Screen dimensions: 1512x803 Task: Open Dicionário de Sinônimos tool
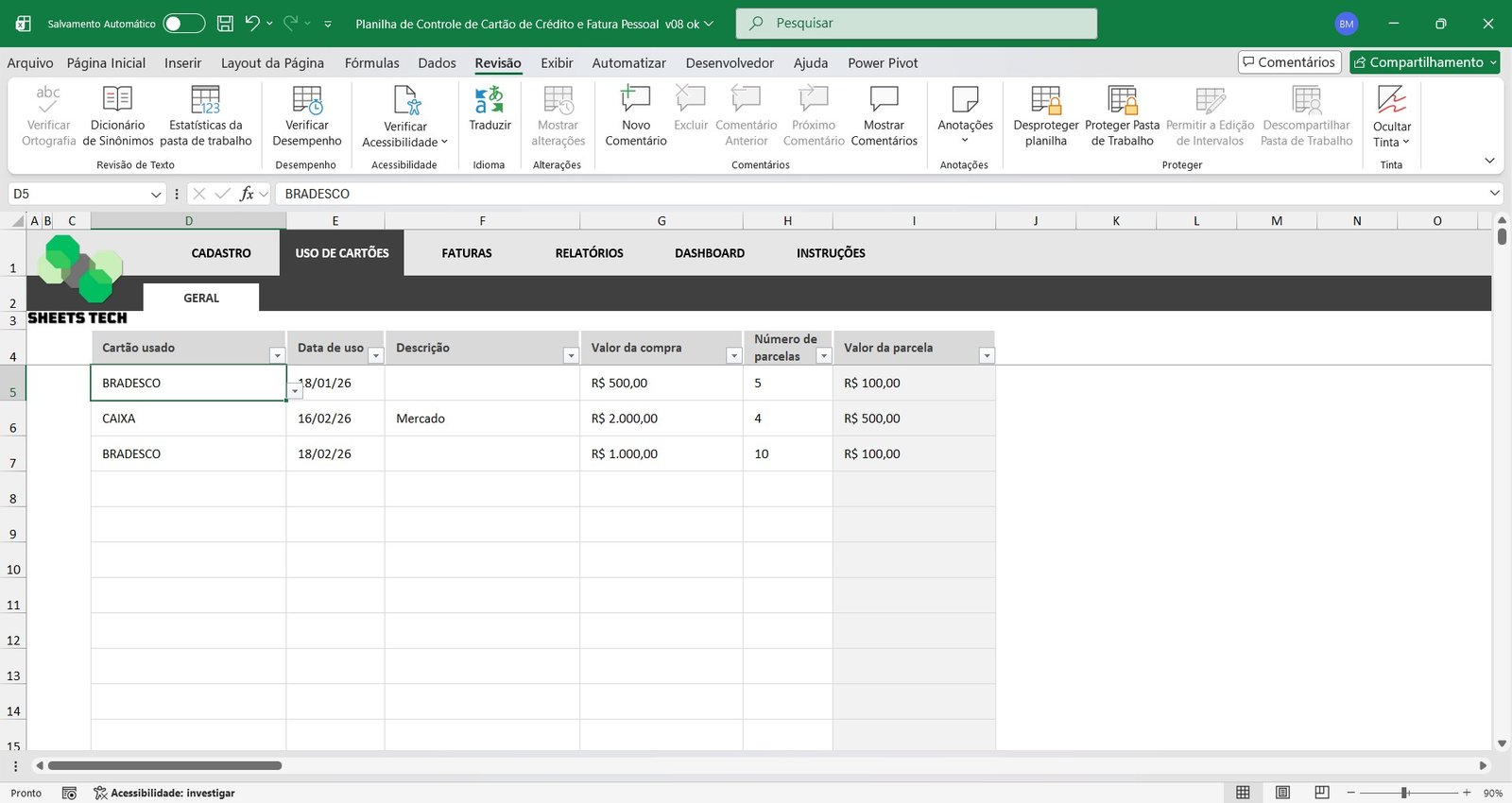pos(117,100)
